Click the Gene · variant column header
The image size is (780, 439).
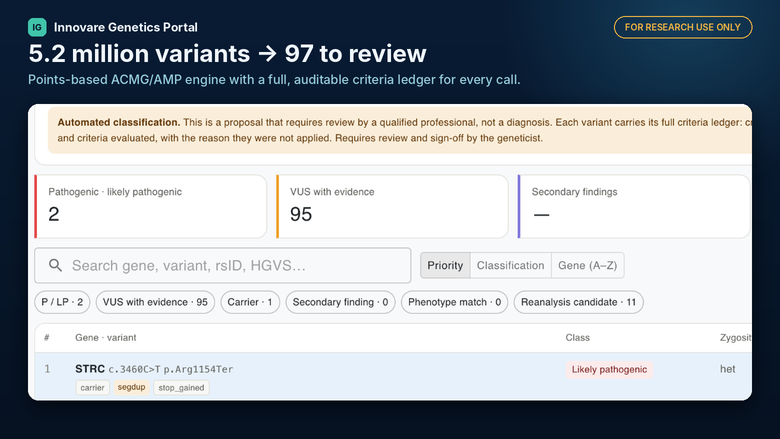(105, 338)
